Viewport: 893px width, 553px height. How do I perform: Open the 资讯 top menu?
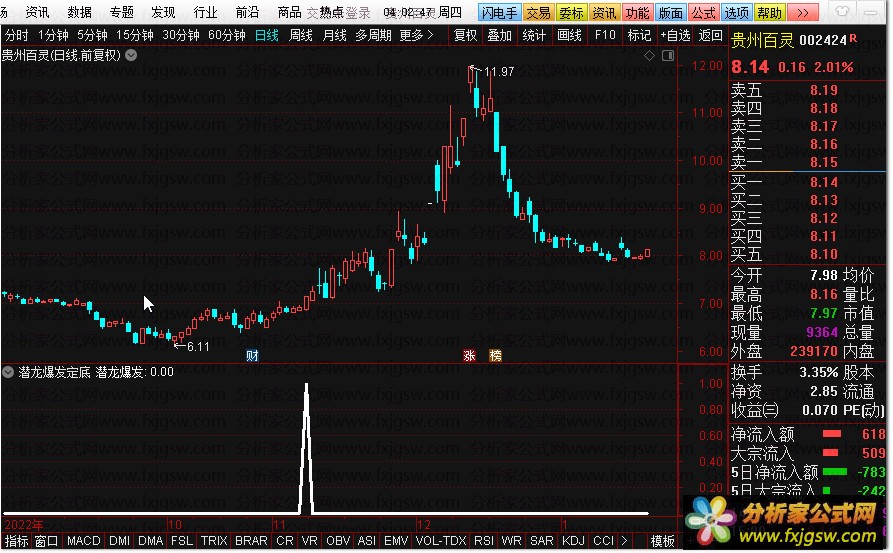(x=37, y=12)
